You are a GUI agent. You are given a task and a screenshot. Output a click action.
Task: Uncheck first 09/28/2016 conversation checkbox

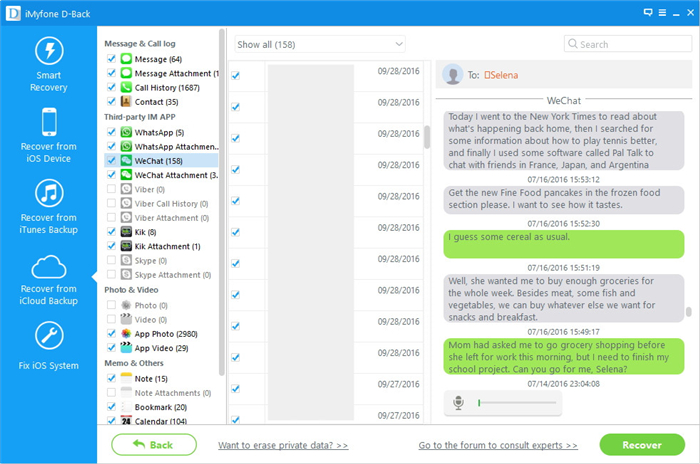pyautogui.click(x=236, y=75)
